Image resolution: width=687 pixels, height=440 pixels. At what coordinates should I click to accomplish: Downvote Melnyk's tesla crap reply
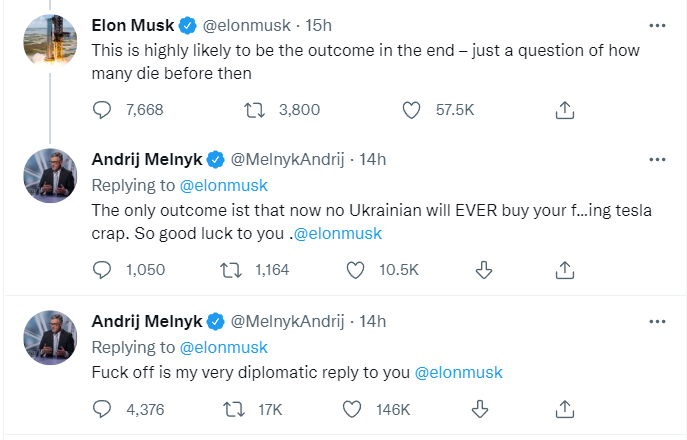click(483, 269)
